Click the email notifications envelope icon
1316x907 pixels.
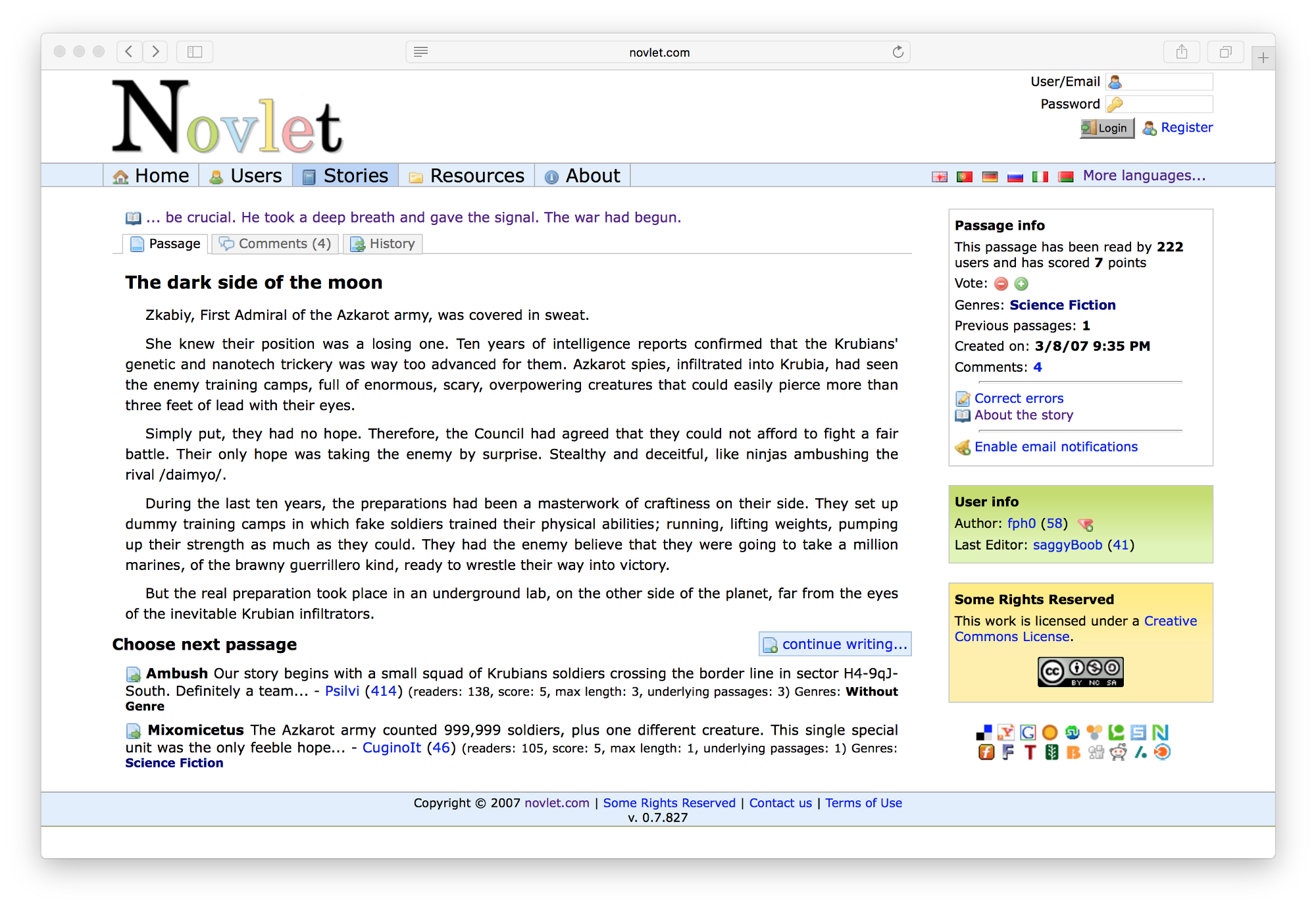point(963,447)
